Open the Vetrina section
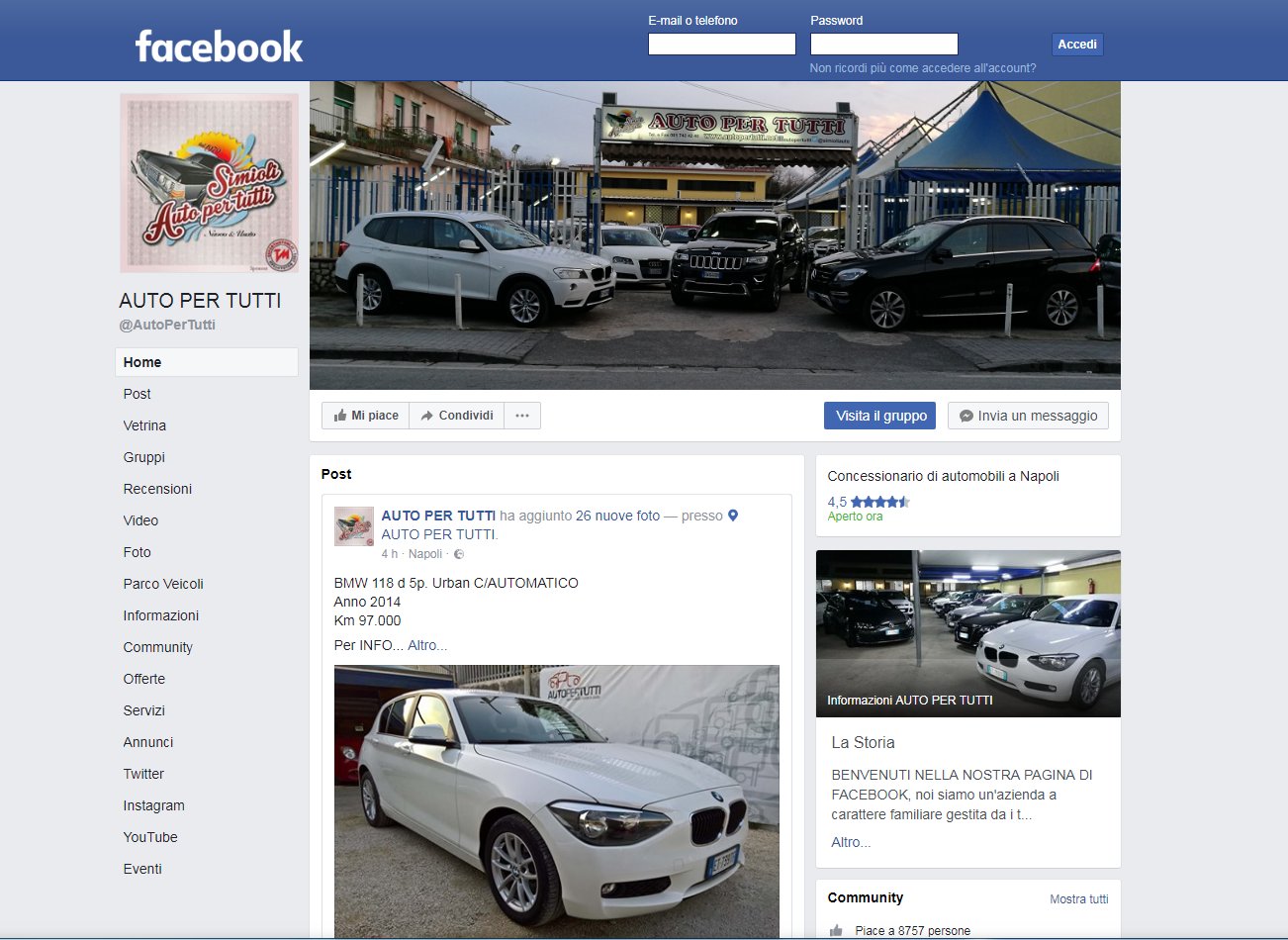 144,425
